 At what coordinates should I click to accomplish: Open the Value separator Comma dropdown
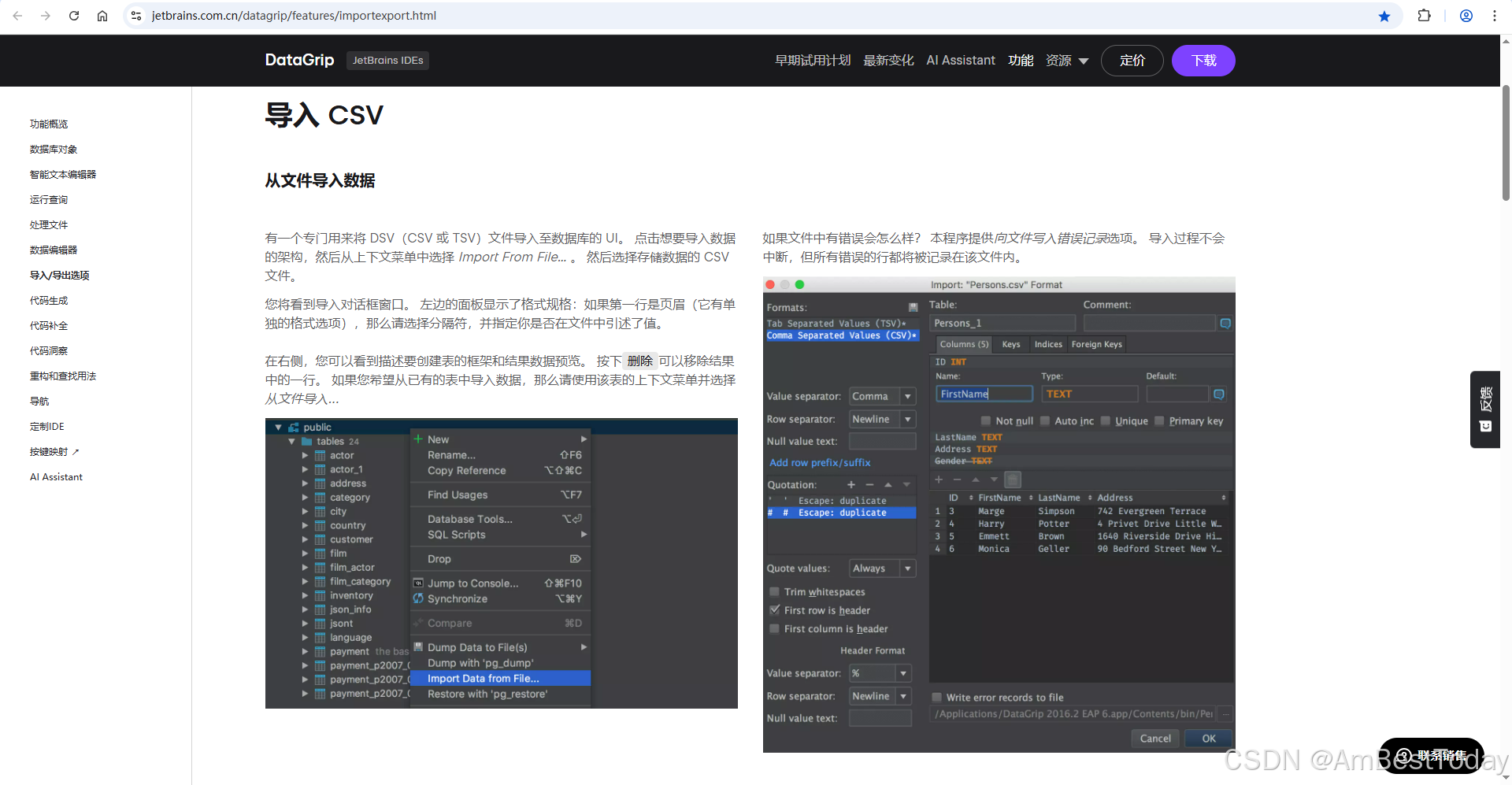(x=882, y=397)
